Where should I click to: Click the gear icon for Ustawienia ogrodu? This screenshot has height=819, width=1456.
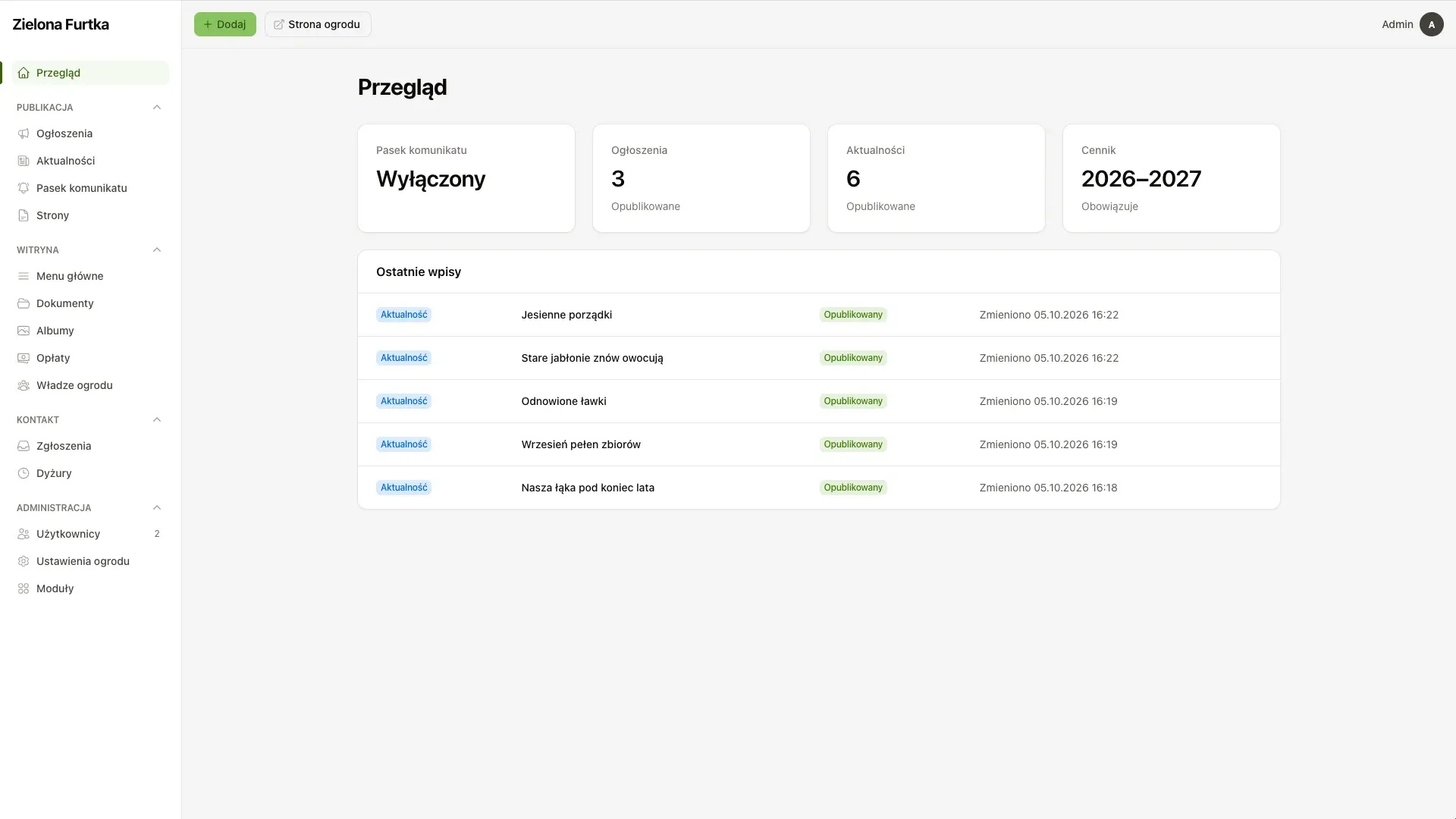[x=24, y=561]
